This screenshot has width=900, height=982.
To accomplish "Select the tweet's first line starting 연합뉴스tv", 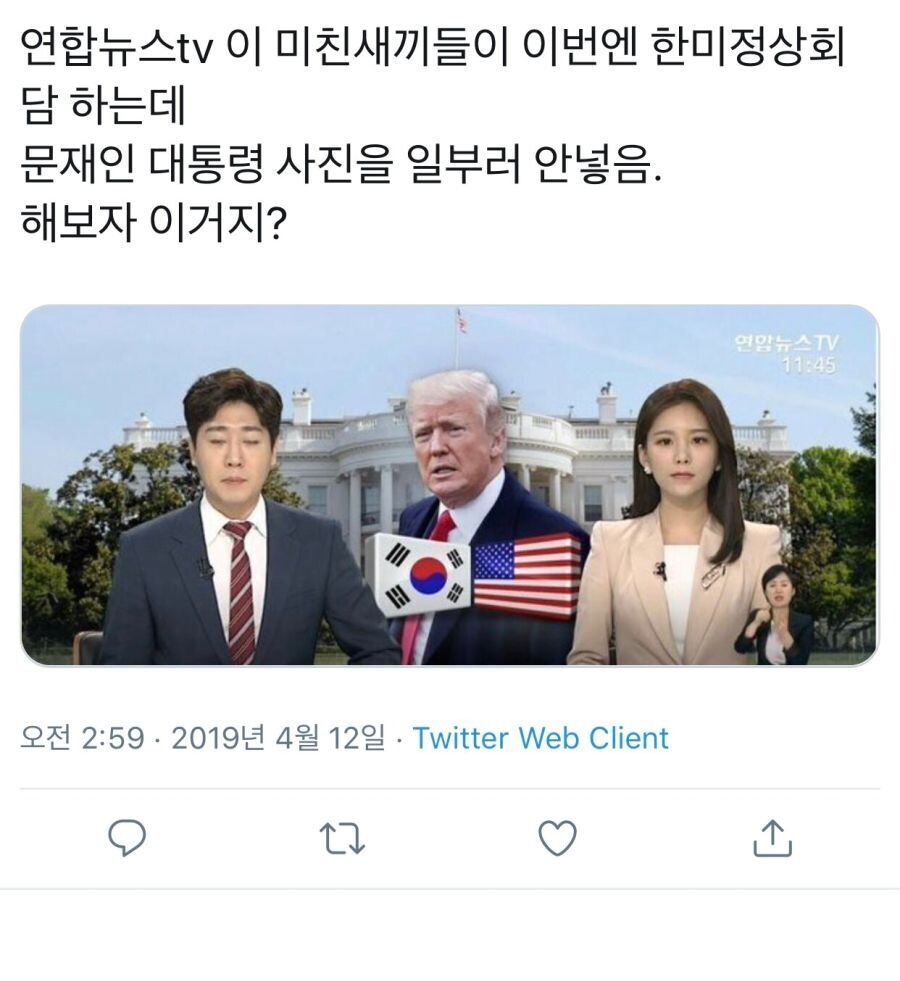I will pyautogui.click(x=433, y=47).
